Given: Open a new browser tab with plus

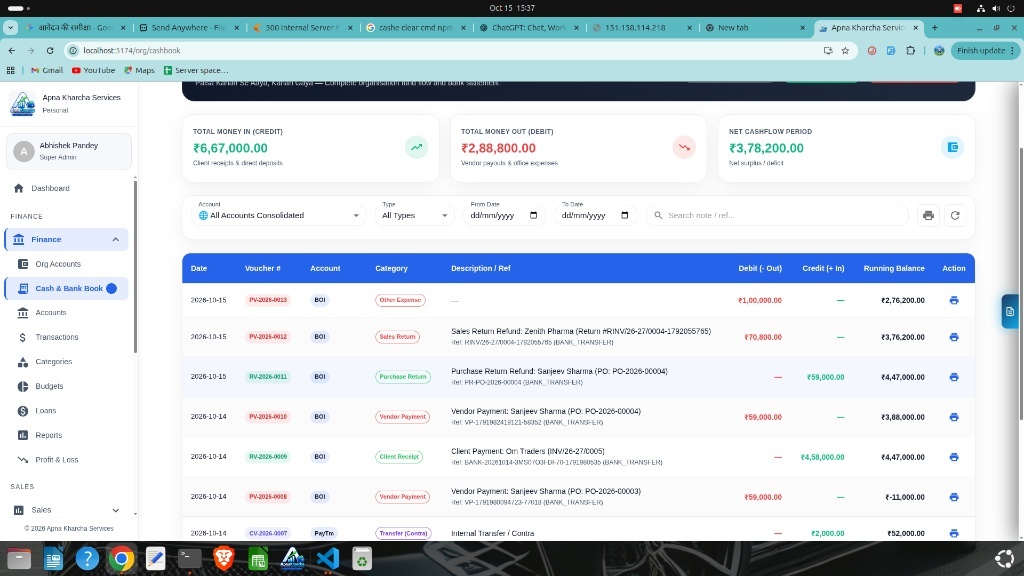Looking at the screenshot, I should pyautogui.click(x=935, y=27).
